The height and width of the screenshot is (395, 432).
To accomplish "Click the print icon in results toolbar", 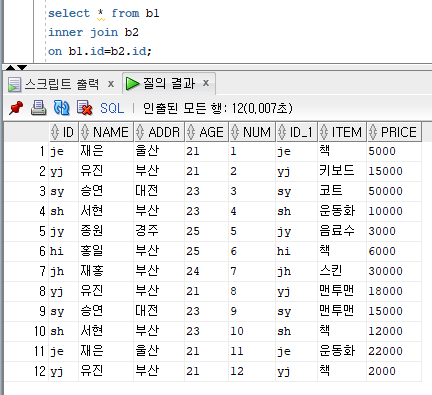I will [x=39, y=108].
